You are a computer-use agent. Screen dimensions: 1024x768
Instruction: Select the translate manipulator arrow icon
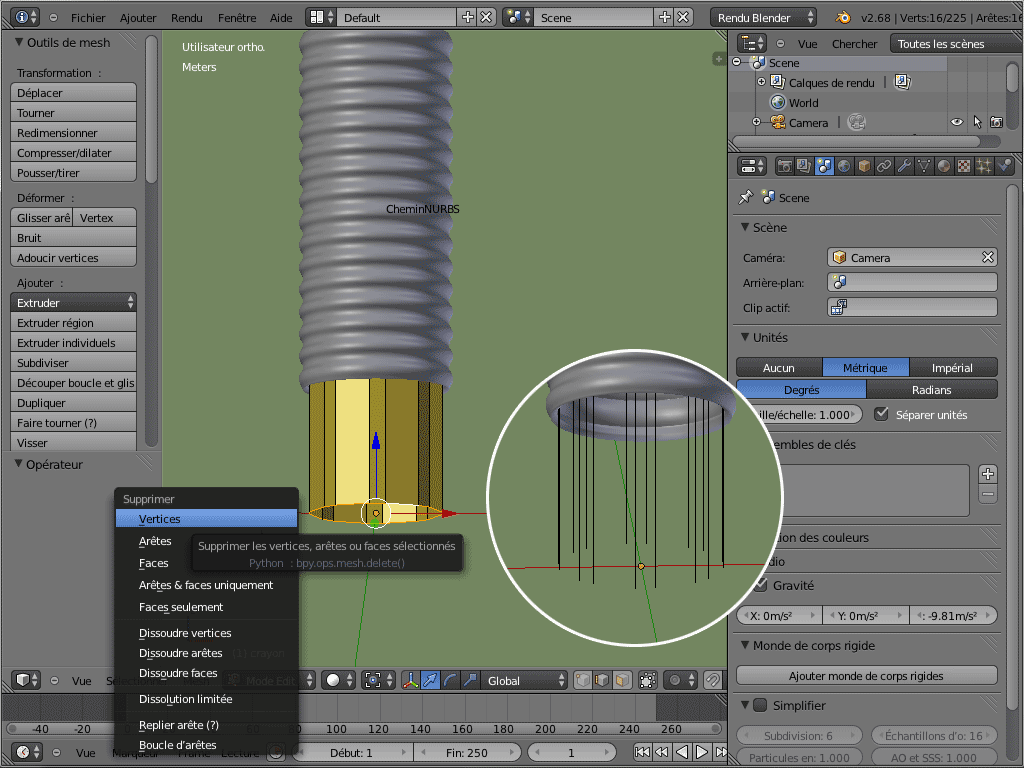430,680
